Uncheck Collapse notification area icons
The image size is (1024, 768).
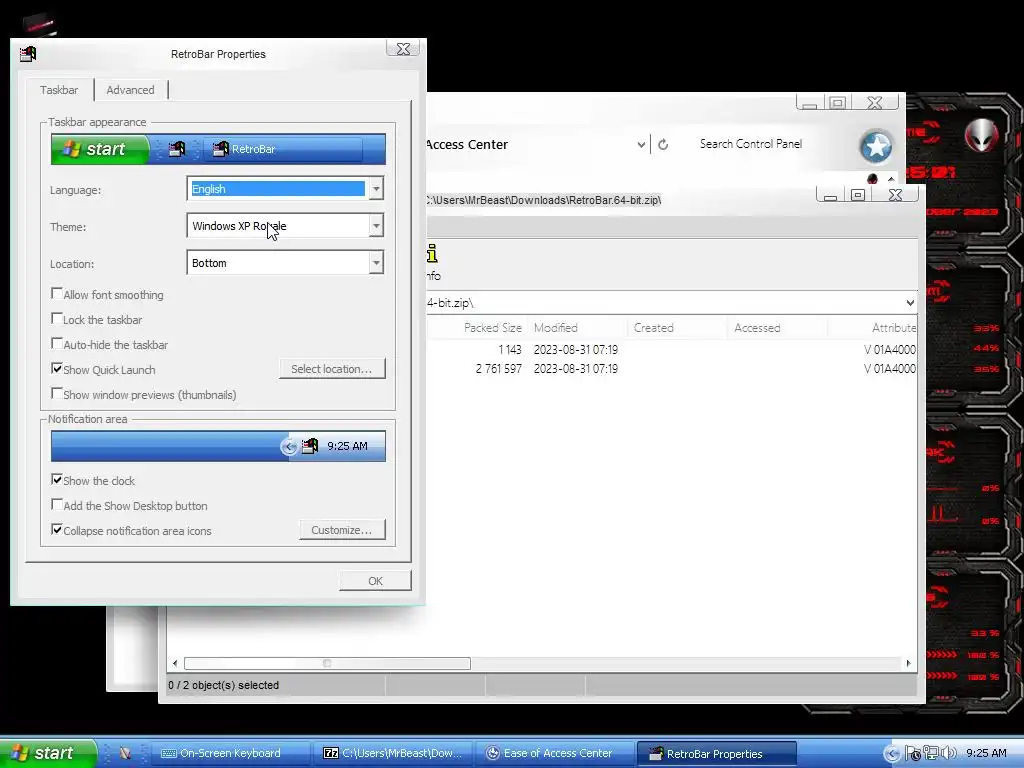point(57,530)
